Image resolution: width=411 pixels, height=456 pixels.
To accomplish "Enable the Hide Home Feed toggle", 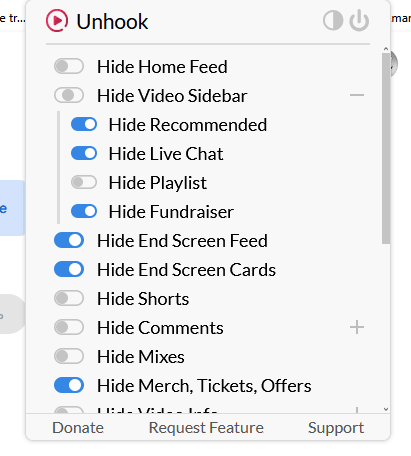I will tap(69, 66).
